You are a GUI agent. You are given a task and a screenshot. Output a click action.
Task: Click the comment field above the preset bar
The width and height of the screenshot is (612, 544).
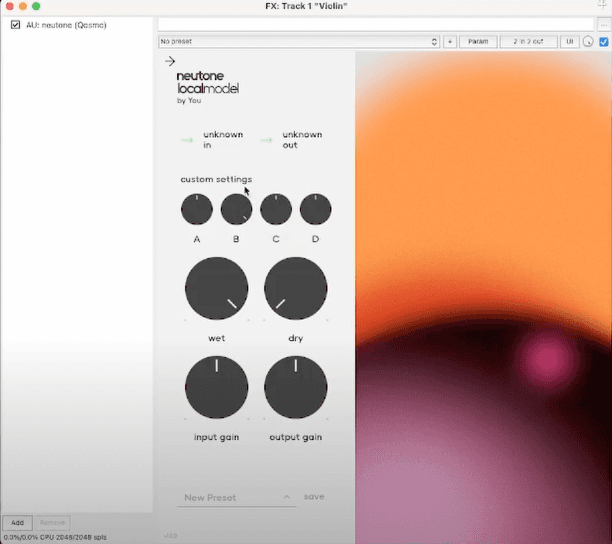pyautogui.click(x=375, y=24)
